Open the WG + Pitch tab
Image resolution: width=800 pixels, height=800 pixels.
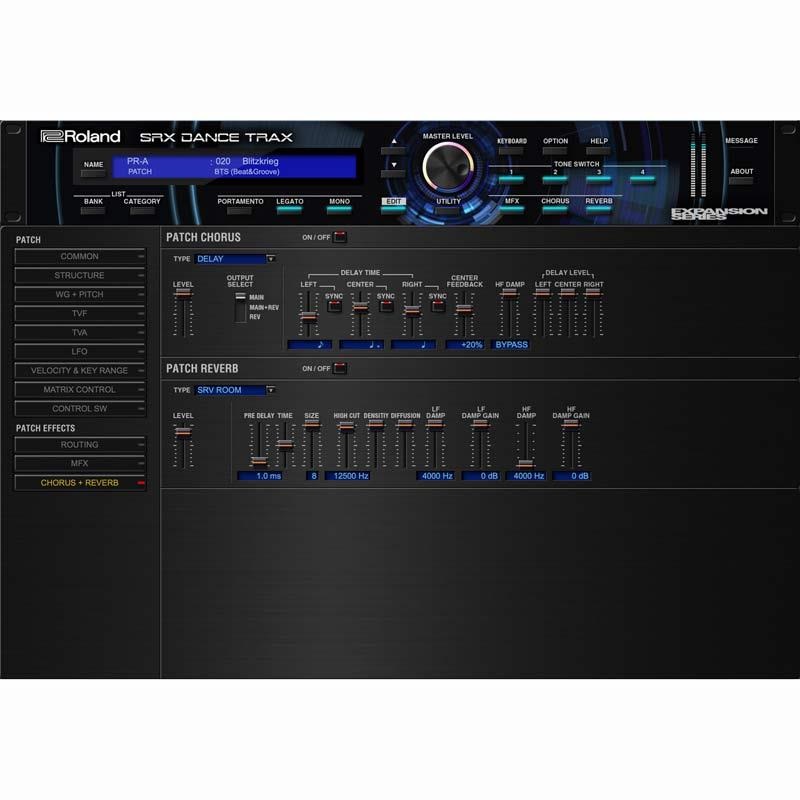click(x=80, y=294)
